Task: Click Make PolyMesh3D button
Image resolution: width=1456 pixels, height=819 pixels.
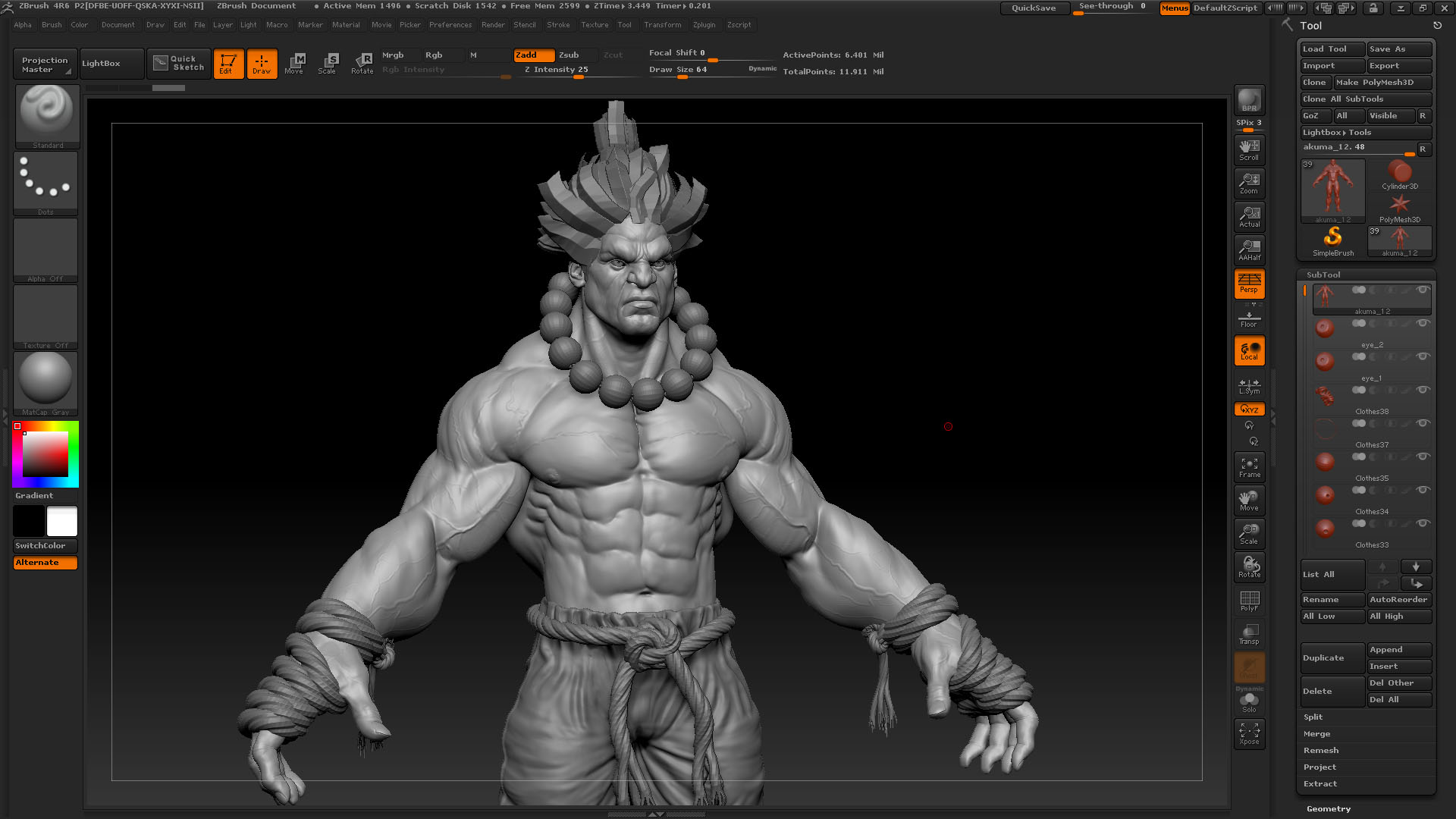Action: click(1383, 83)
